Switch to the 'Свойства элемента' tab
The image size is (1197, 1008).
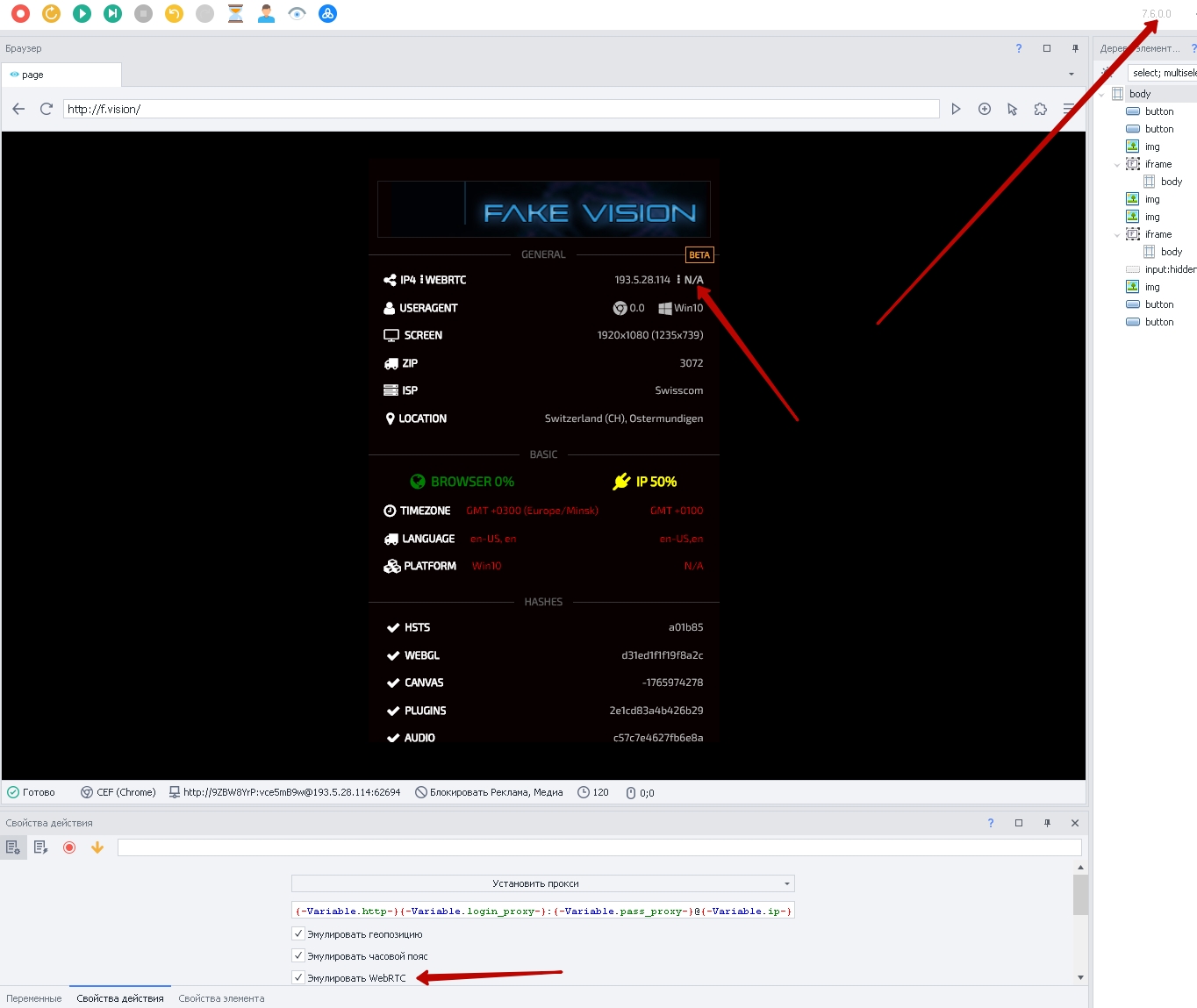click(x=221, y=998)
